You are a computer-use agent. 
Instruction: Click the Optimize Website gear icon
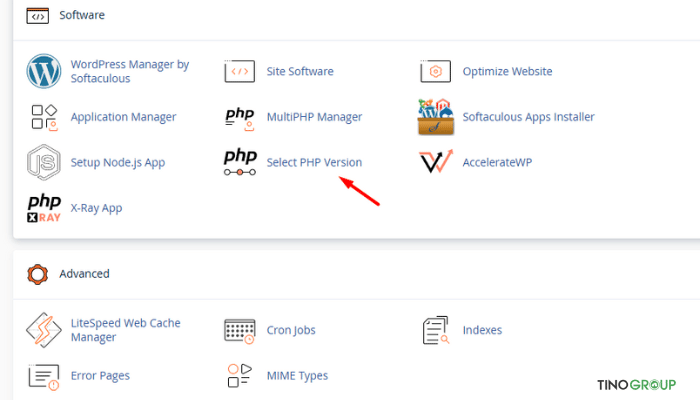point(435,71)
